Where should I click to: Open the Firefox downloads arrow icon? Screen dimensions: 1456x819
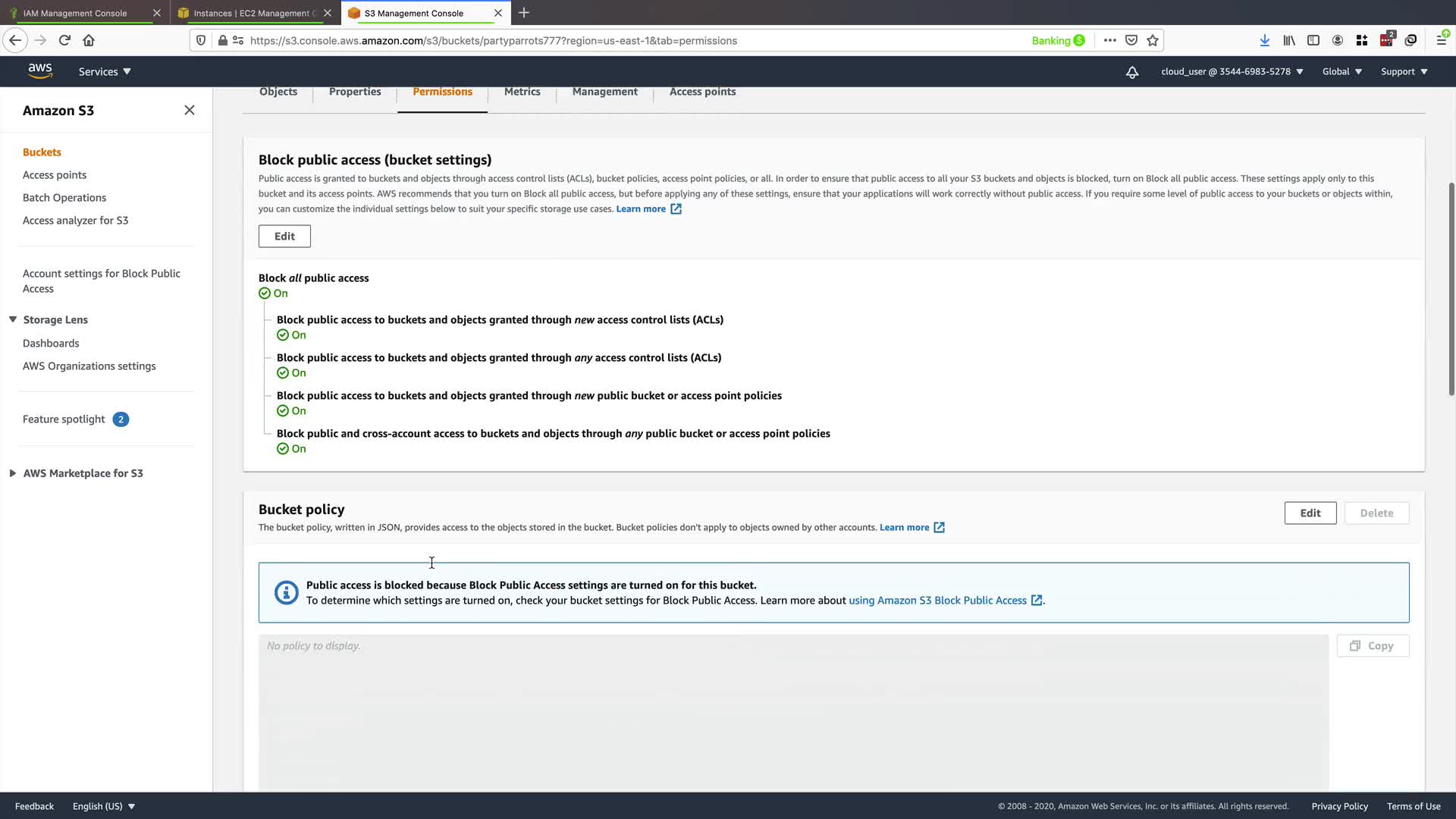pos(1264,40)
